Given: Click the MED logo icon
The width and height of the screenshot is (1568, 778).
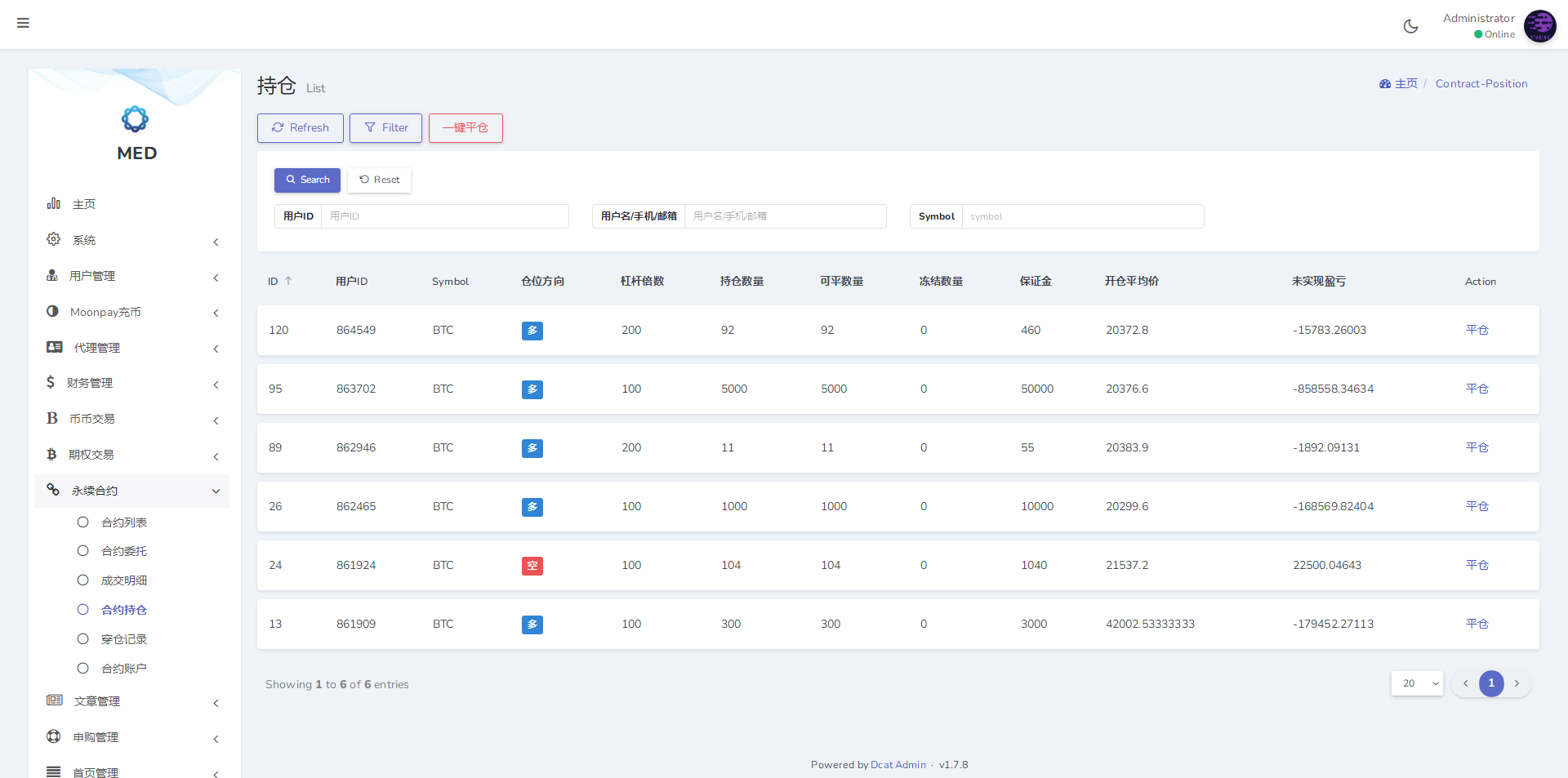Looking at the screenshot, I should pyautogui.click(x=136, y=119).
